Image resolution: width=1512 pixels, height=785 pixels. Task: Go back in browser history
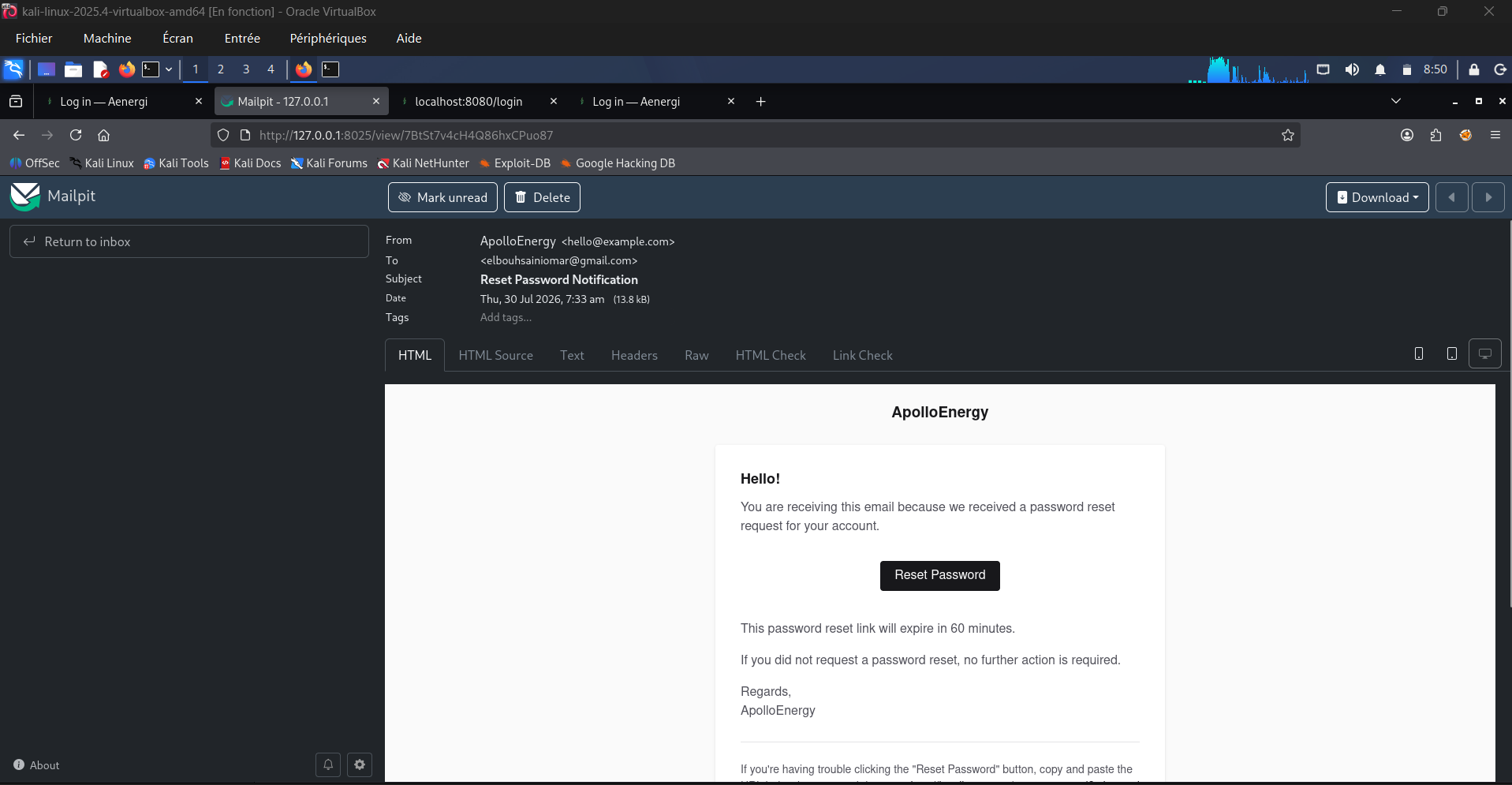pyautogui.click(x=19, y=135)
